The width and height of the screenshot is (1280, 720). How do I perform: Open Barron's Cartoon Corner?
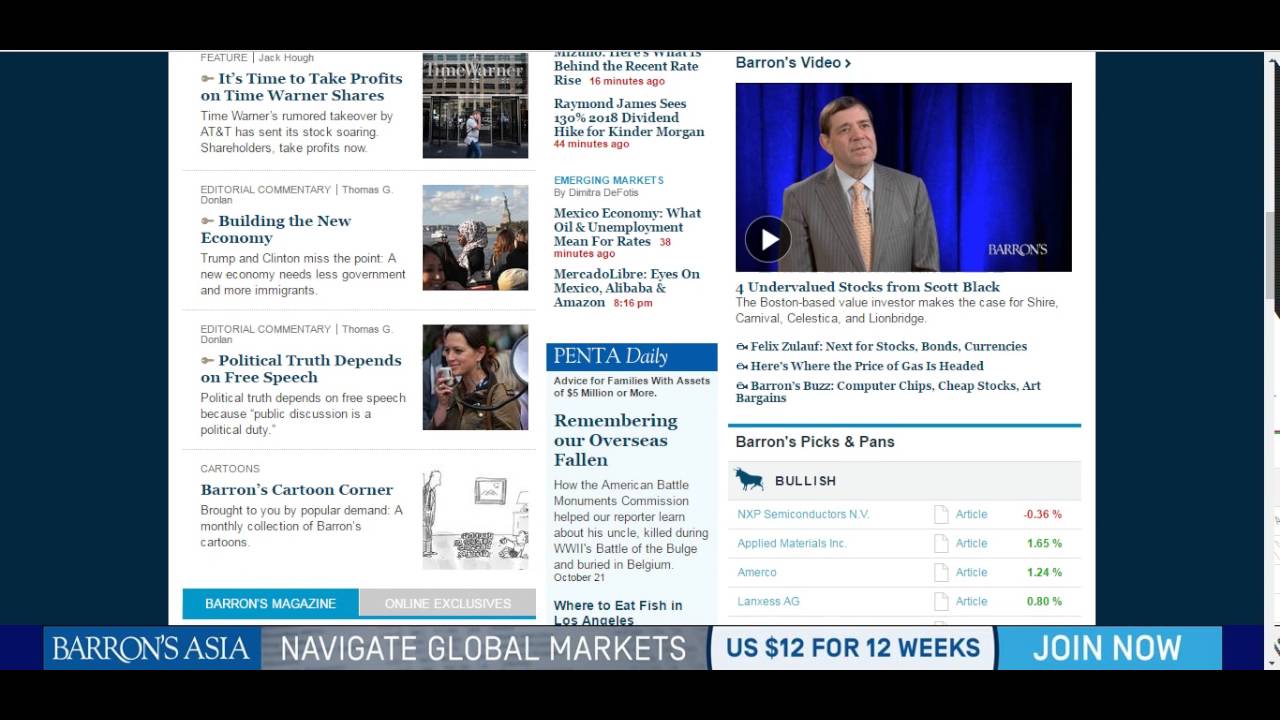pos(296,490)
